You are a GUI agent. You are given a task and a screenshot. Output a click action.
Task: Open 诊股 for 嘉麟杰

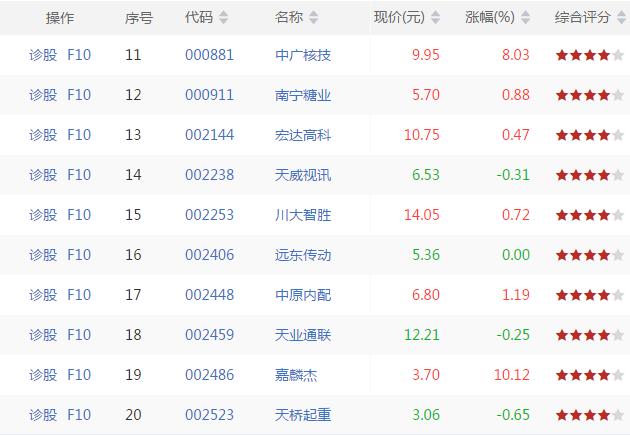43,375
